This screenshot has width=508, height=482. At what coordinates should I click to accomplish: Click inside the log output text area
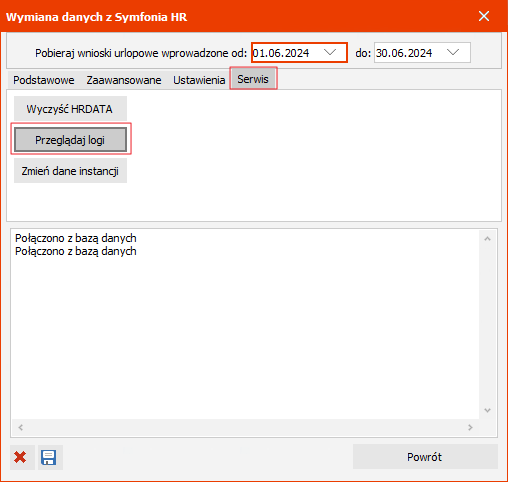click(x=245, y=324)
